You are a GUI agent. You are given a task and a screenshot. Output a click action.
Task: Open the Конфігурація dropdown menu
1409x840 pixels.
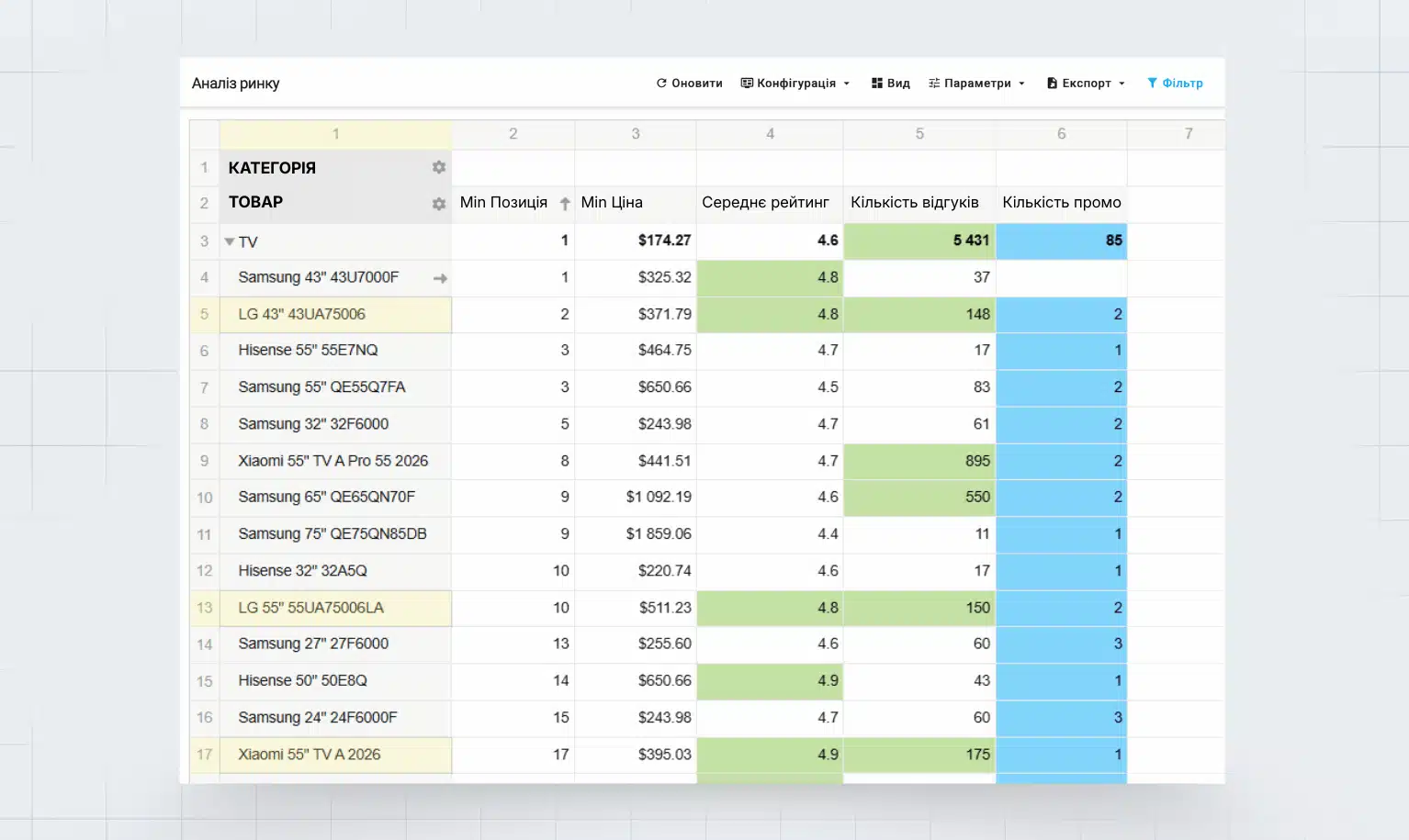(795, 84)
